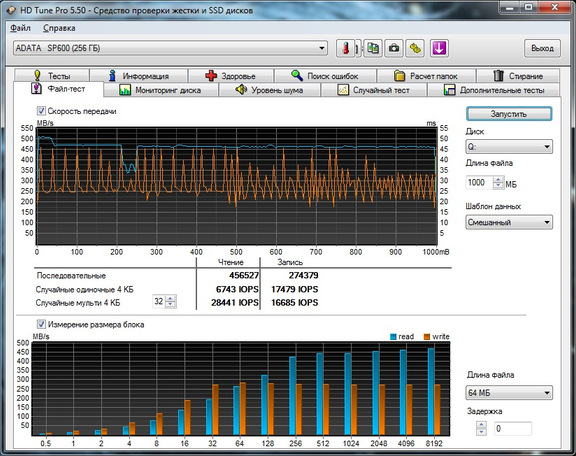Screen dimensions: 576x456
Task: Open the Шаблон данных Смешанный dropdown
Action: pyautogui.click(x=509, y=222)
